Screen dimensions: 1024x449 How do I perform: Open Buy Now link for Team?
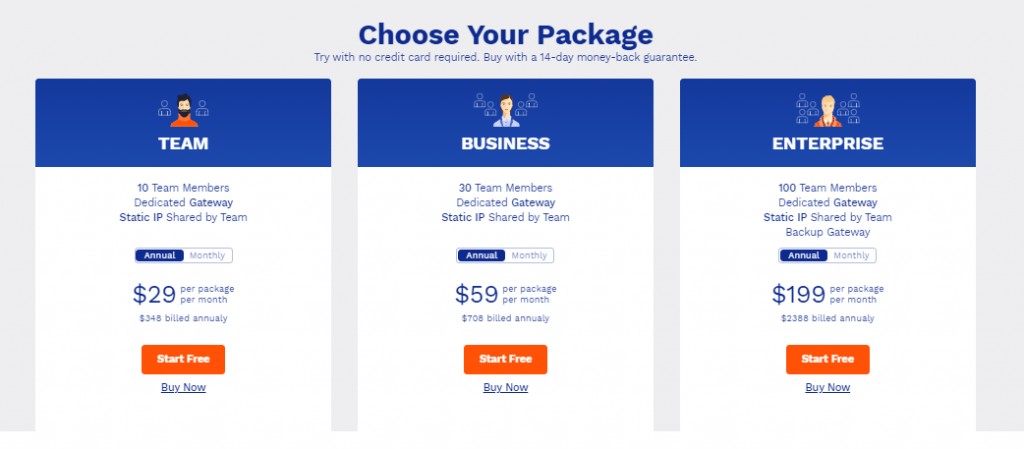[184, 387]
